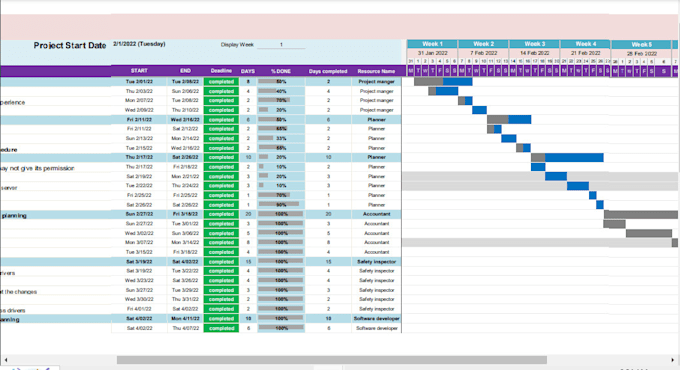Click the 31 Jan 2022 week date

(432, 53)
